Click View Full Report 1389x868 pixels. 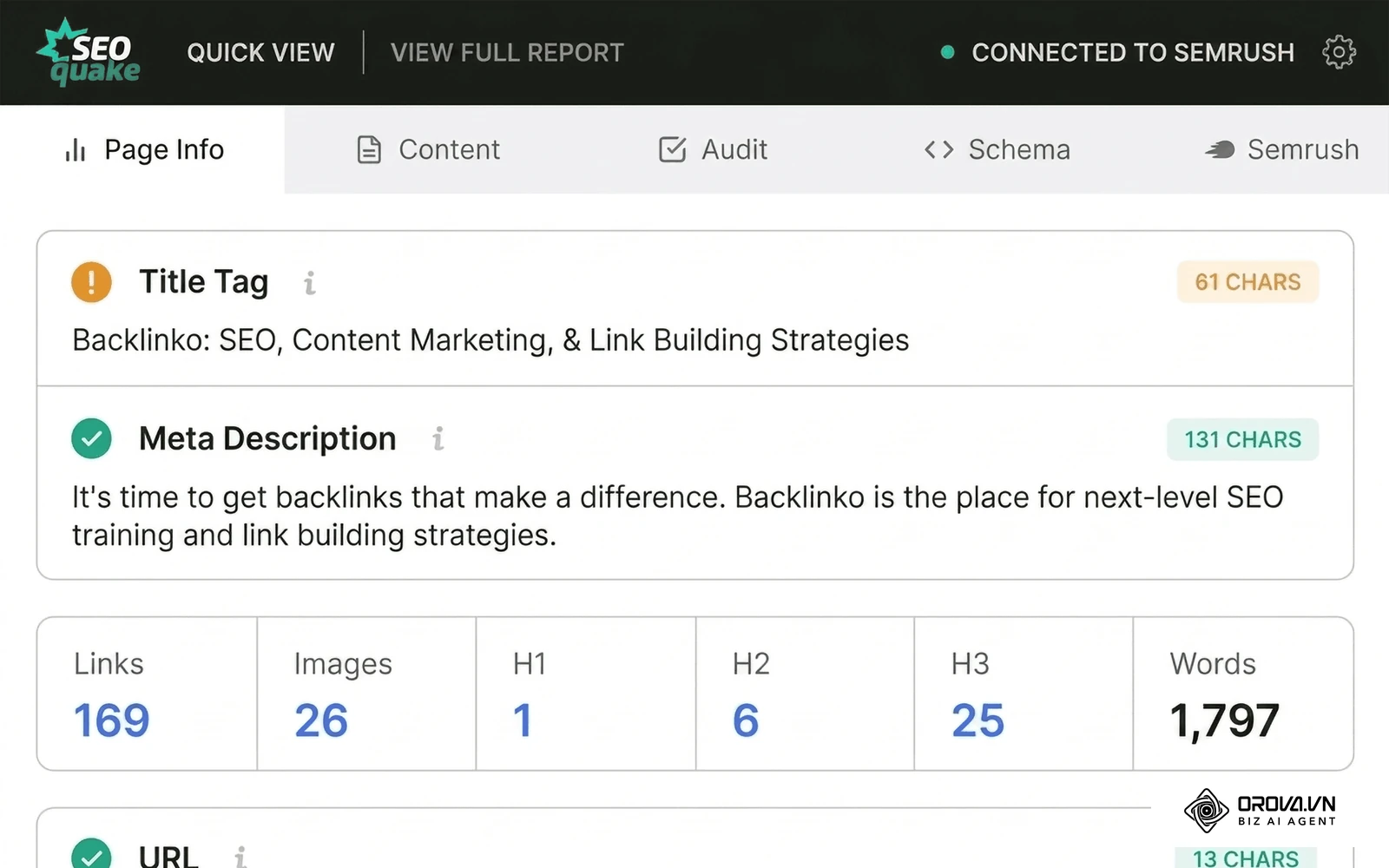[x=507, y=52]
